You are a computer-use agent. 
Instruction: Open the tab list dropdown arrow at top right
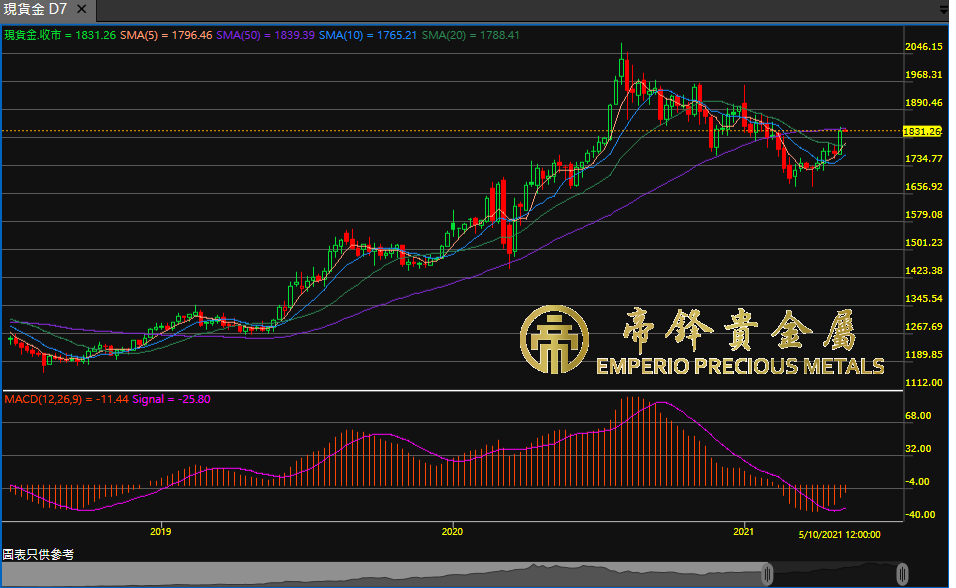coord(944,10)
